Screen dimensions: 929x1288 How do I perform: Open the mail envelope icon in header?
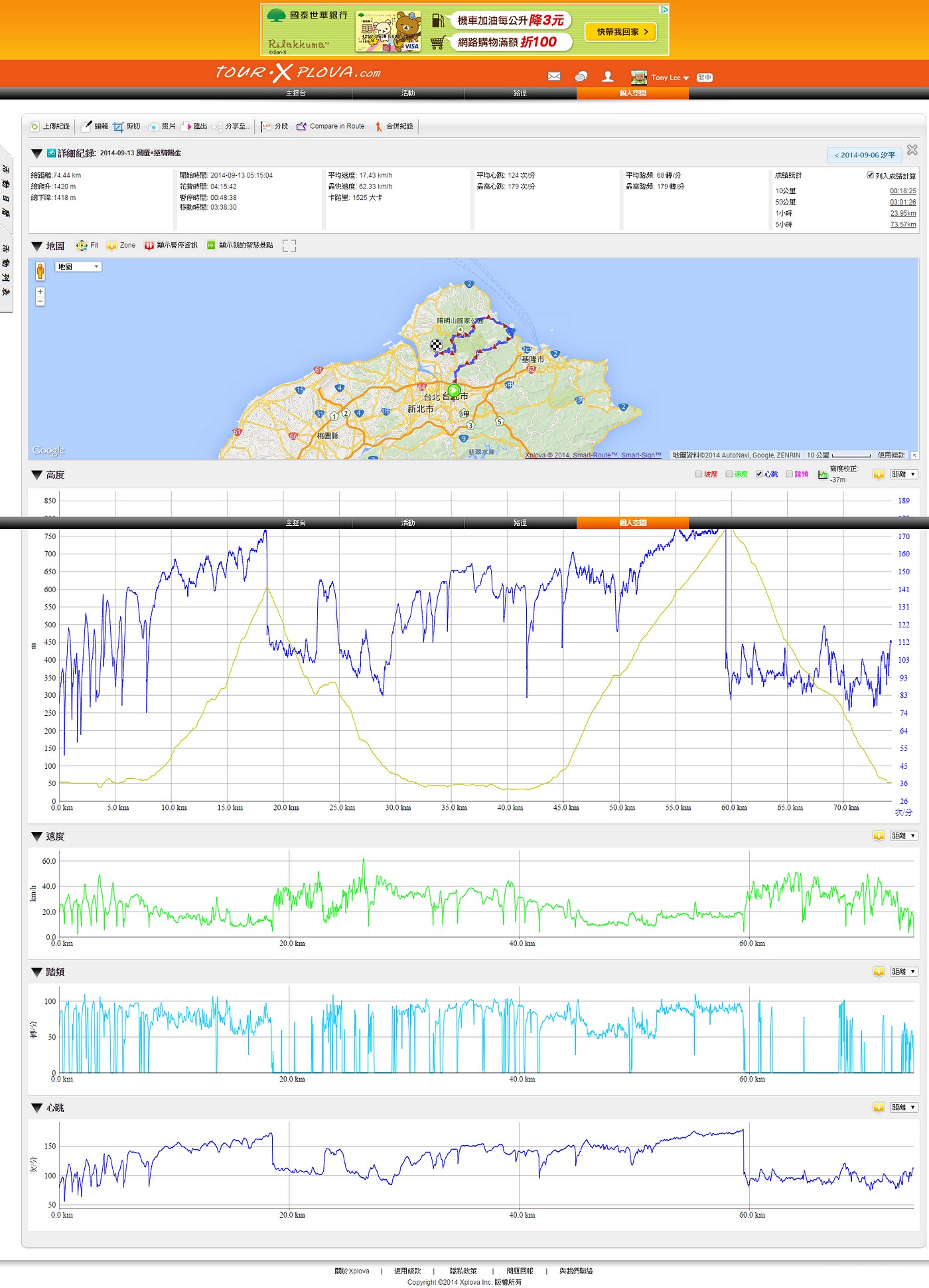click(x=554, y=77)
